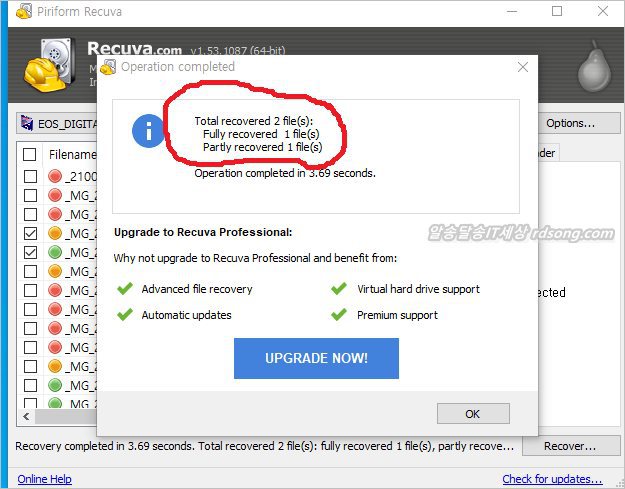Viewport: 625px width, 489px height.
Task: Open the Online Help link
Action: [44, 479]
